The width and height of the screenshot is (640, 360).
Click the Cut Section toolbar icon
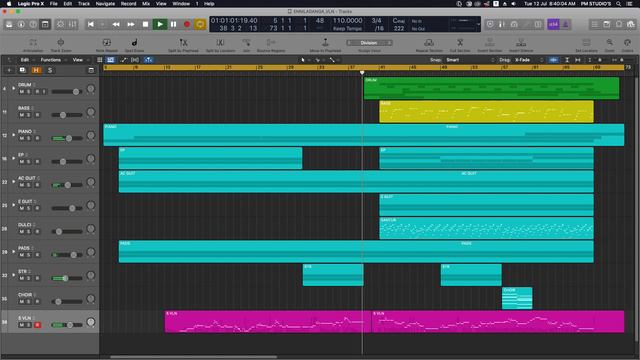pos(460,42)
